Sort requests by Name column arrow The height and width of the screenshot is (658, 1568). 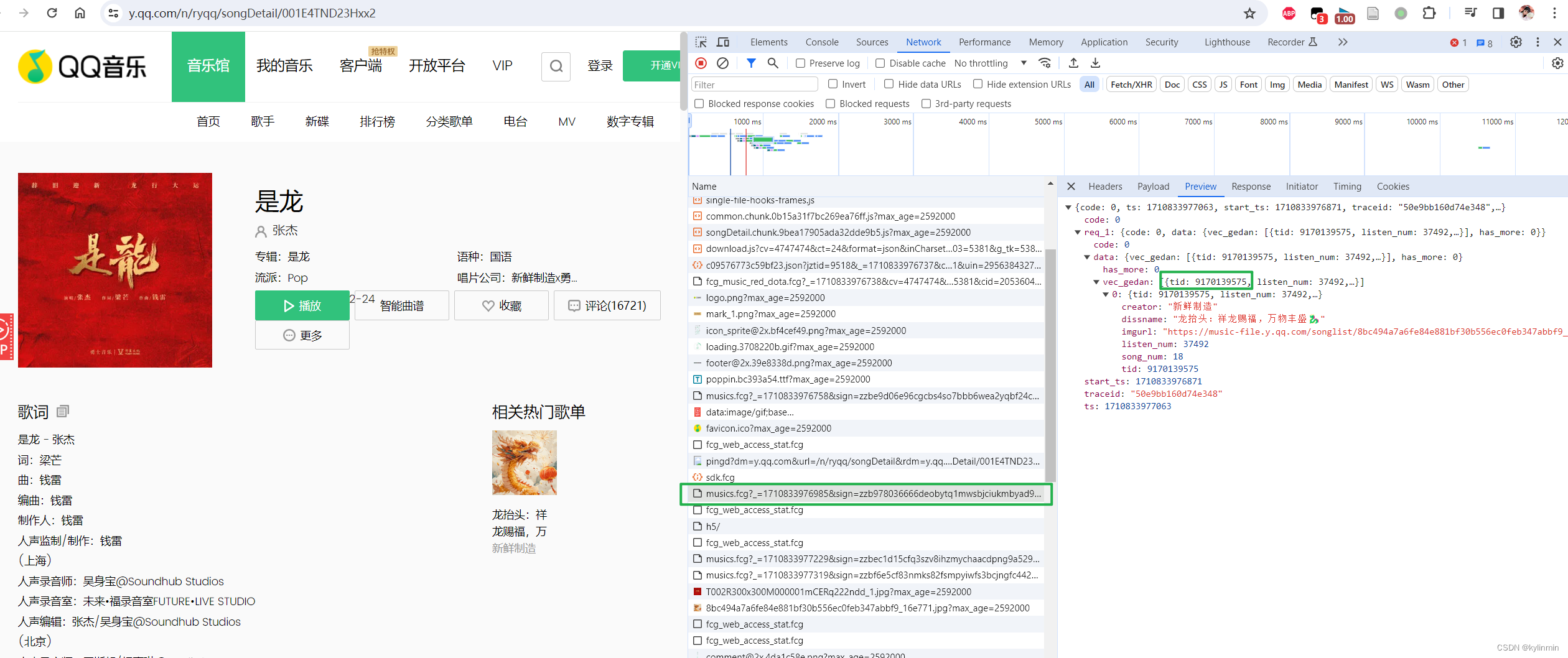(x=1050, y=184)
